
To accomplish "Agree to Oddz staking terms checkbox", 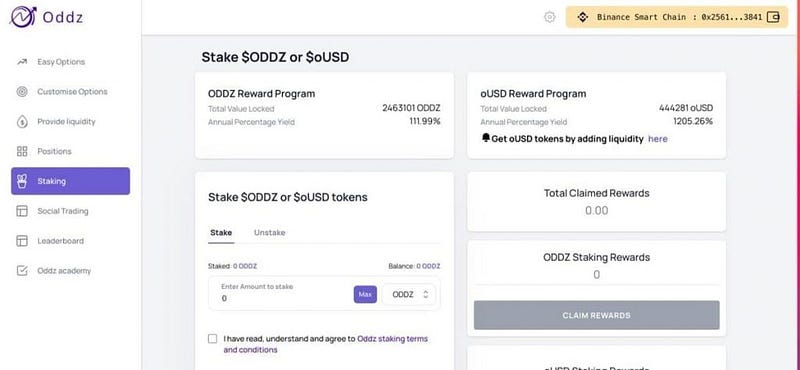I will point(213,339).
